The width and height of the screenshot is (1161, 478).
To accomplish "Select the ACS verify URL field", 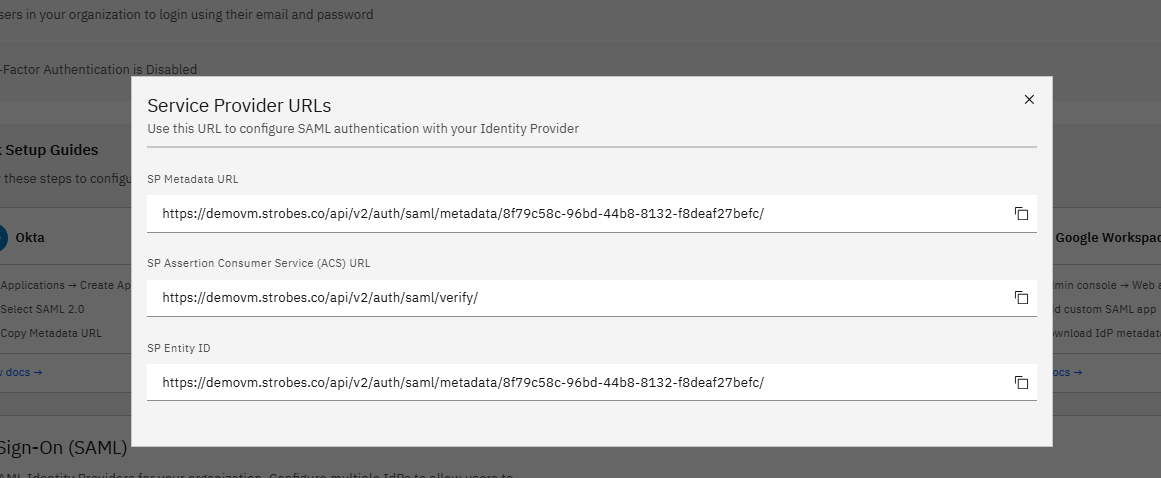I will 592,297.
